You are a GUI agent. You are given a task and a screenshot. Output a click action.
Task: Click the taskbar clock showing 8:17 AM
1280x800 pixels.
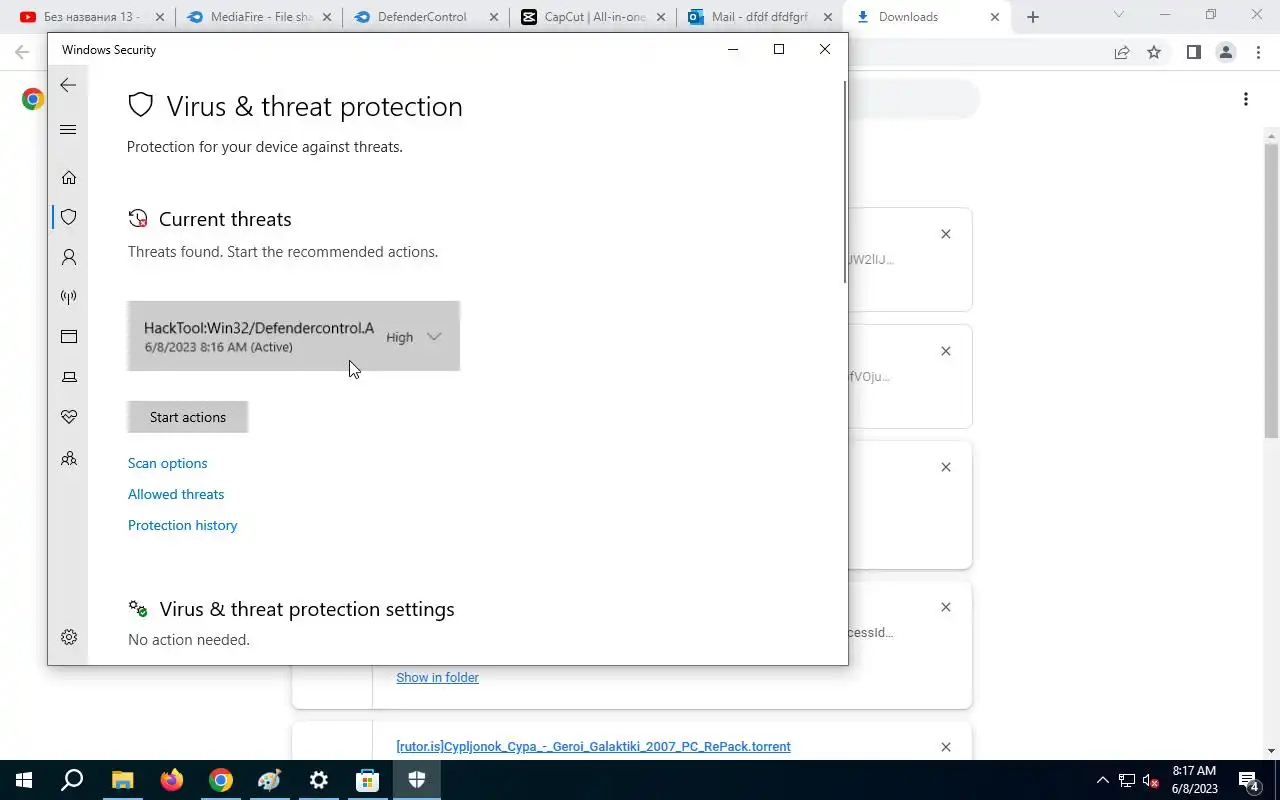1194,780
